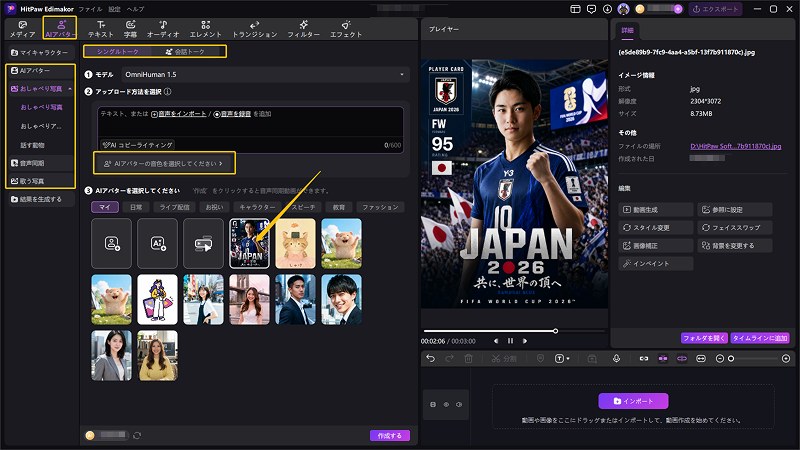Screen dimensions: 800x450
Task: Click the purple add-credits plus icon
Action: click(678, 9)
